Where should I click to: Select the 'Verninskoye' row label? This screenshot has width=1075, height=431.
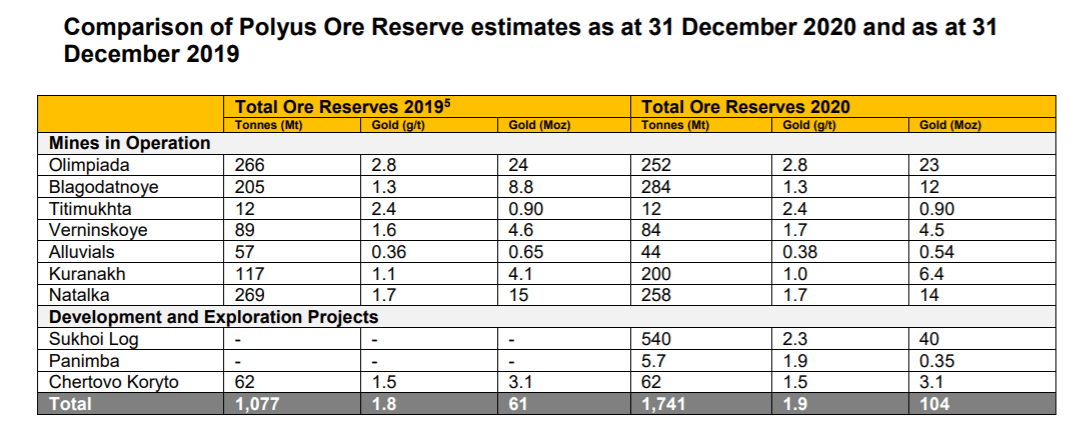coord(98,230)
